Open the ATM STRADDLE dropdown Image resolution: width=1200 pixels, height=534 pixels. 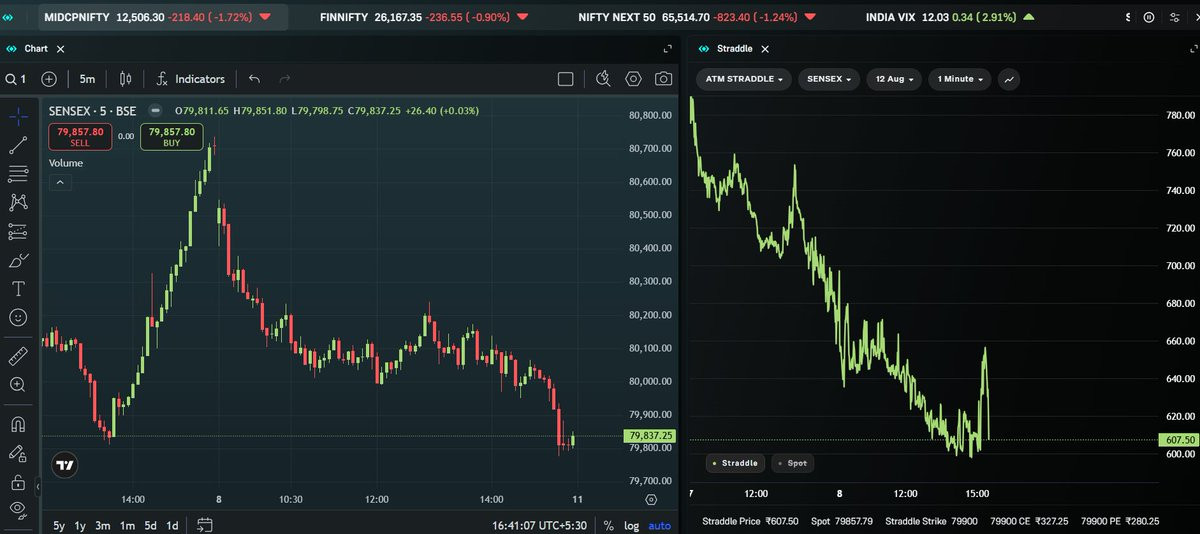(x=742, y=79)
